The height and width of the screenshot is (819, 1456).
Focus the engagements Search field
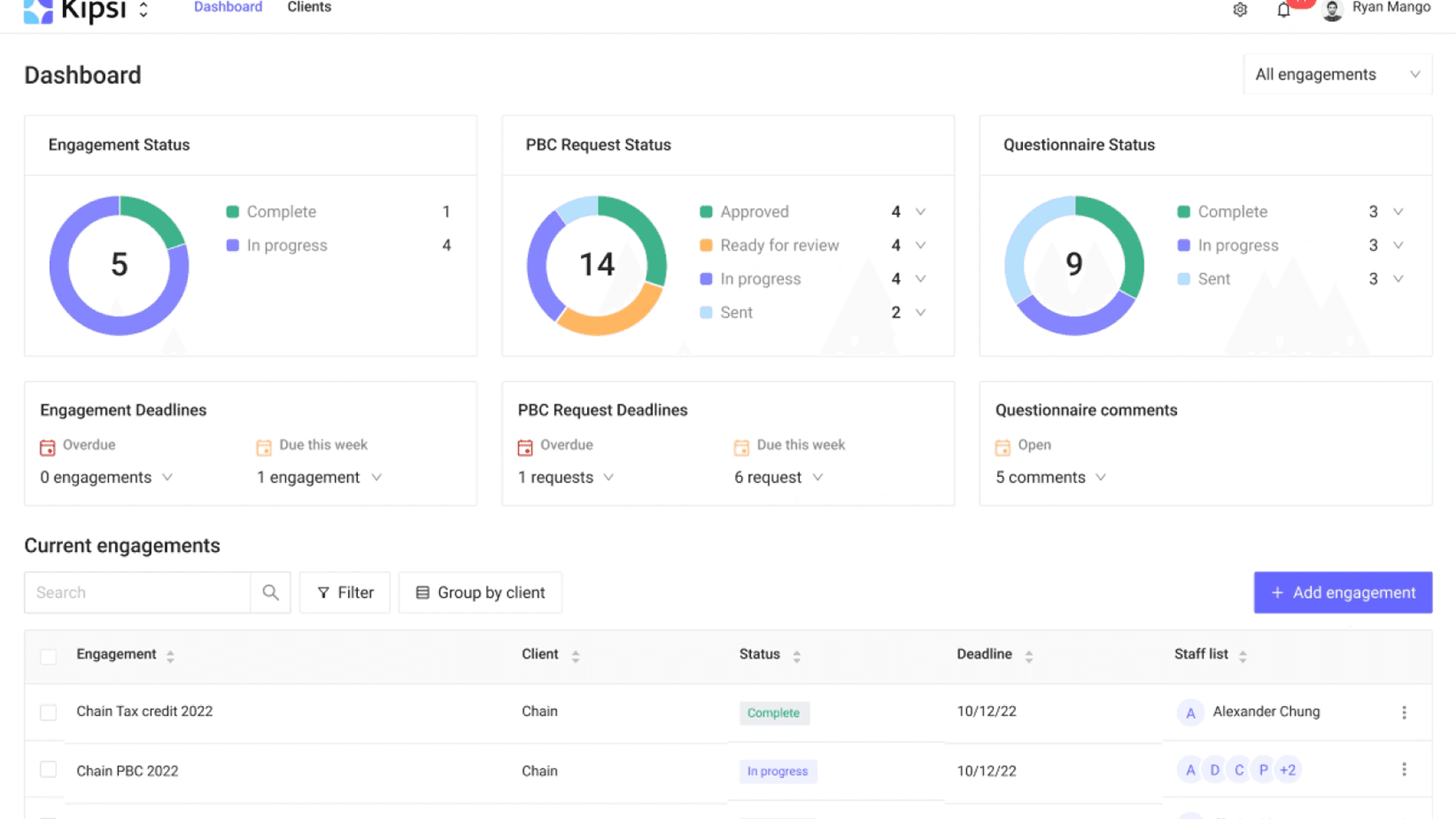tap(138, 592)
